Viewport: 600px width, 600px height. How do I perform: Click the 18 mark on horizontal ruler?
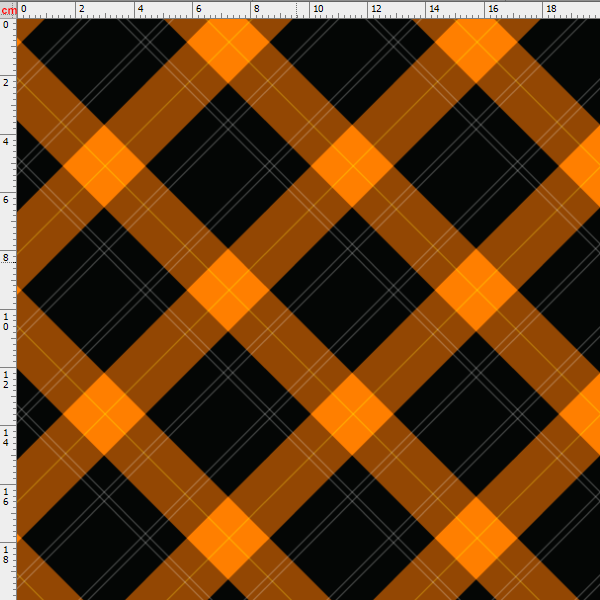(x=551, y=8)
